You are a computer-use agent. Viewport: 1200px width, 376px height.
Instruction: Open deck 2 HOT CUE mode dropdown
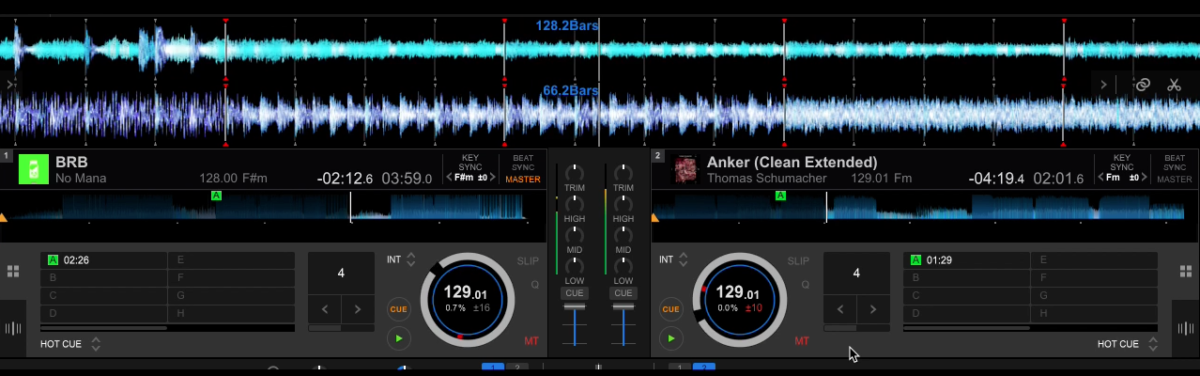pos(1127,344)
